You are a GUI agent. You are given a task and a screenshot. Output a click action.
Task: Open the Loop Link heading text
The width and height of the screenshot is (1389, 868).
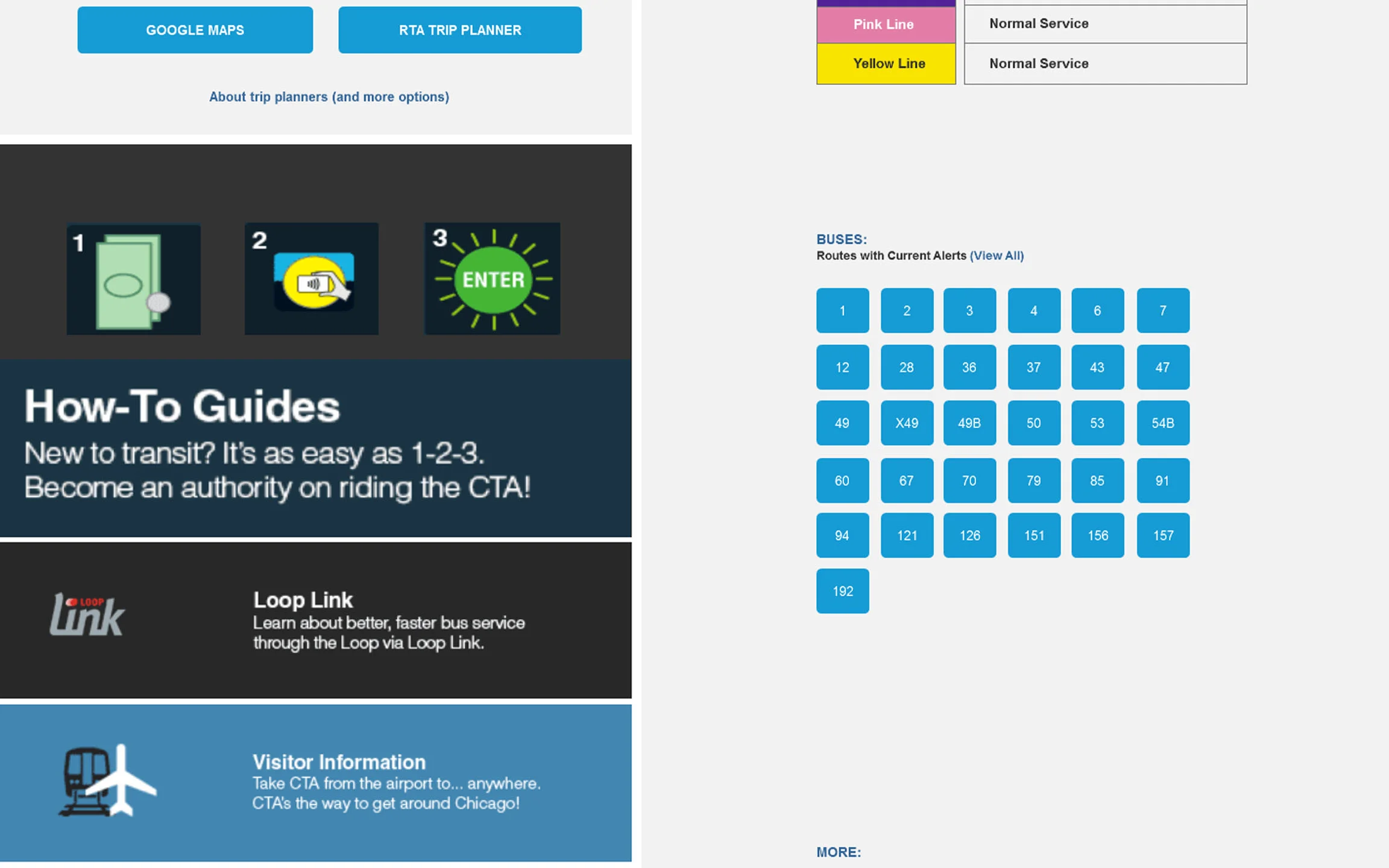(x=303, y=600)
